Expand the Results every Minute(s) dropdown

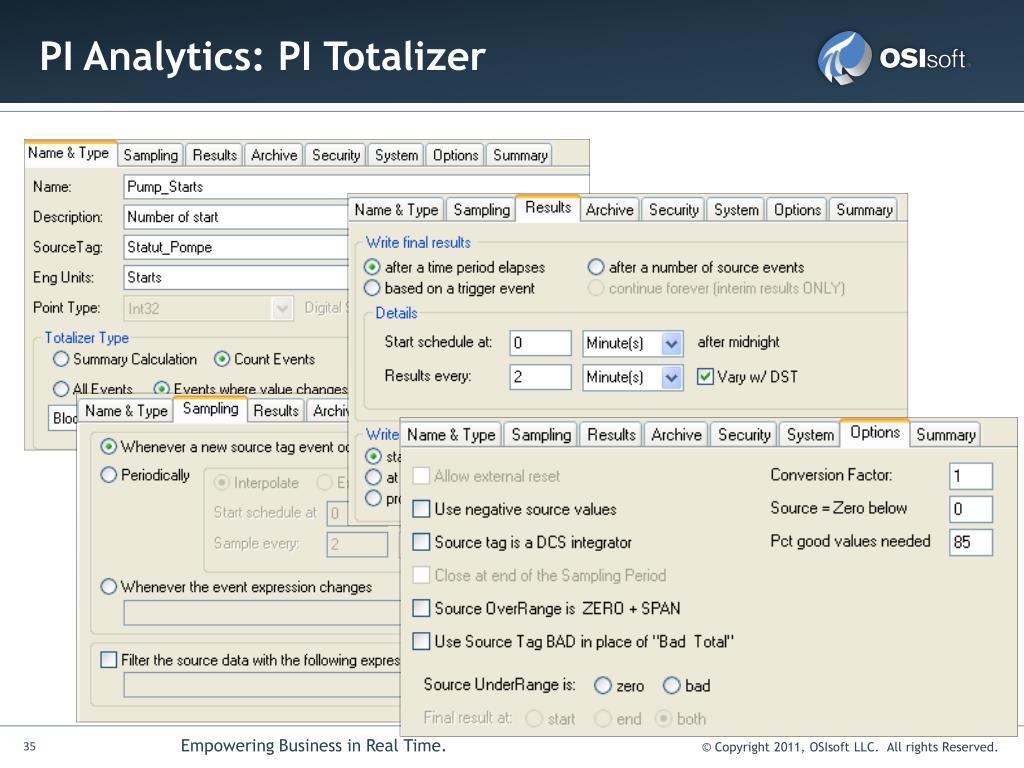pyautogui.click(x=672, y=377)
